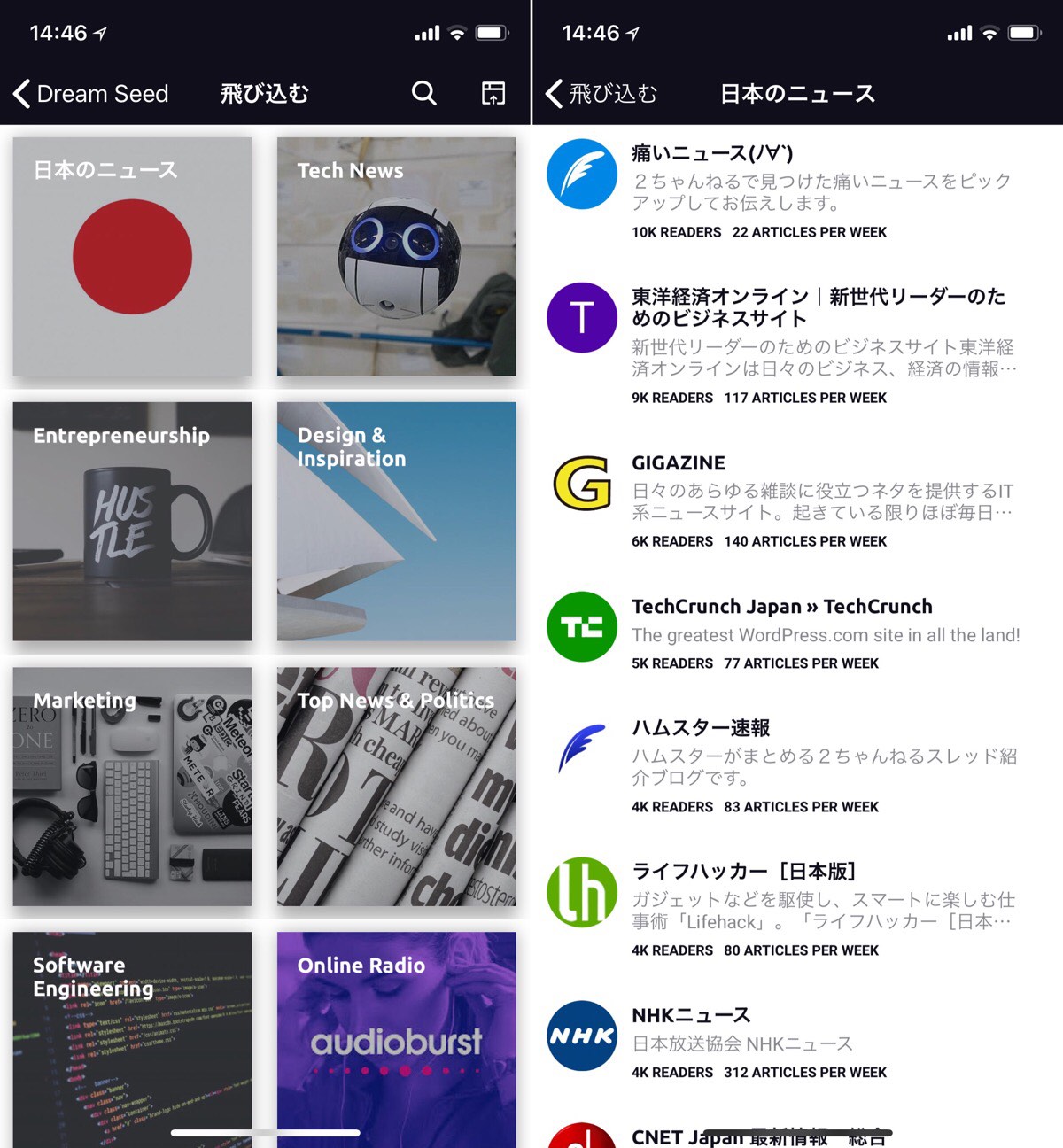Screen dimensions: 1063x1148
Task: Select the ハムスター速報 description text
Action: point(825,767)
